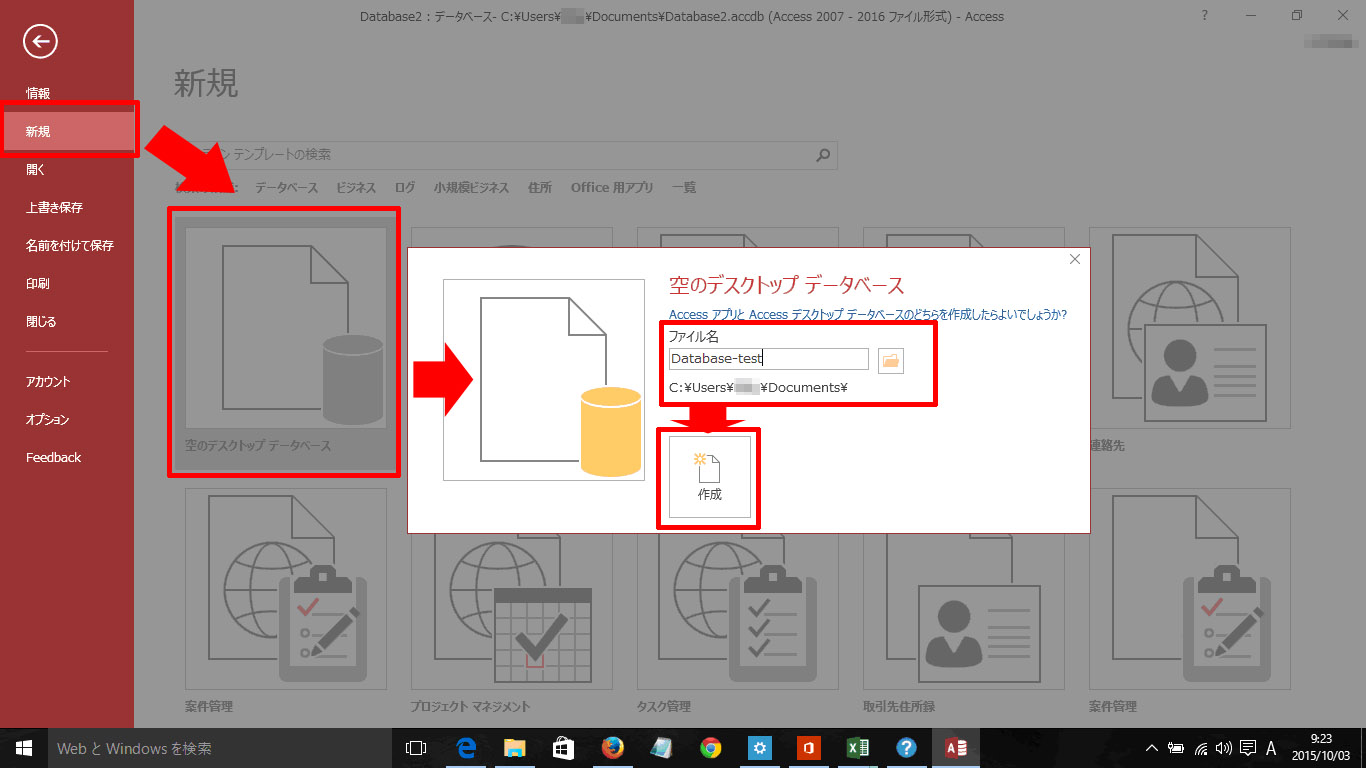
Task: Open the Action Center notifications icon
Action: pos(1247,748)
